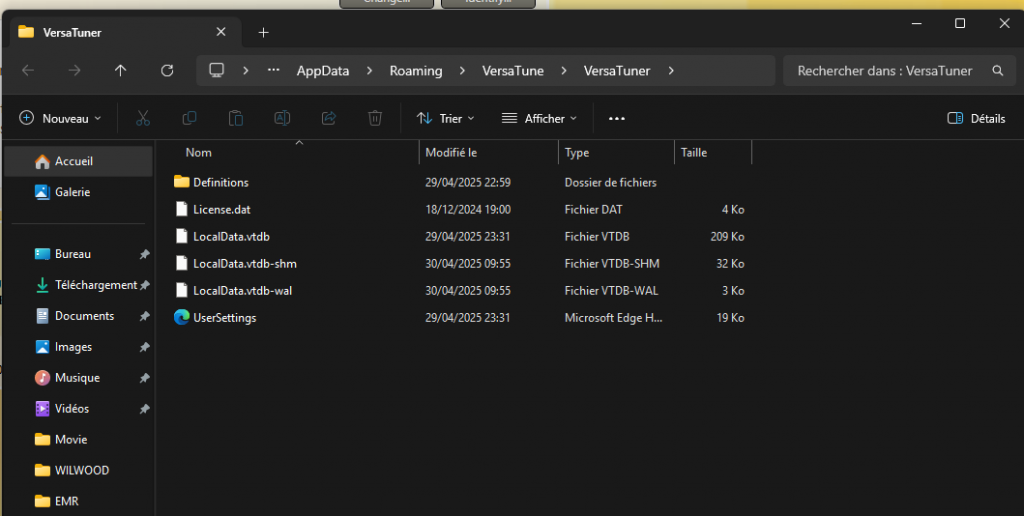Expand chevron after VersaTune in path
This screenshot has height=516, width=1024.
point(564,71)
